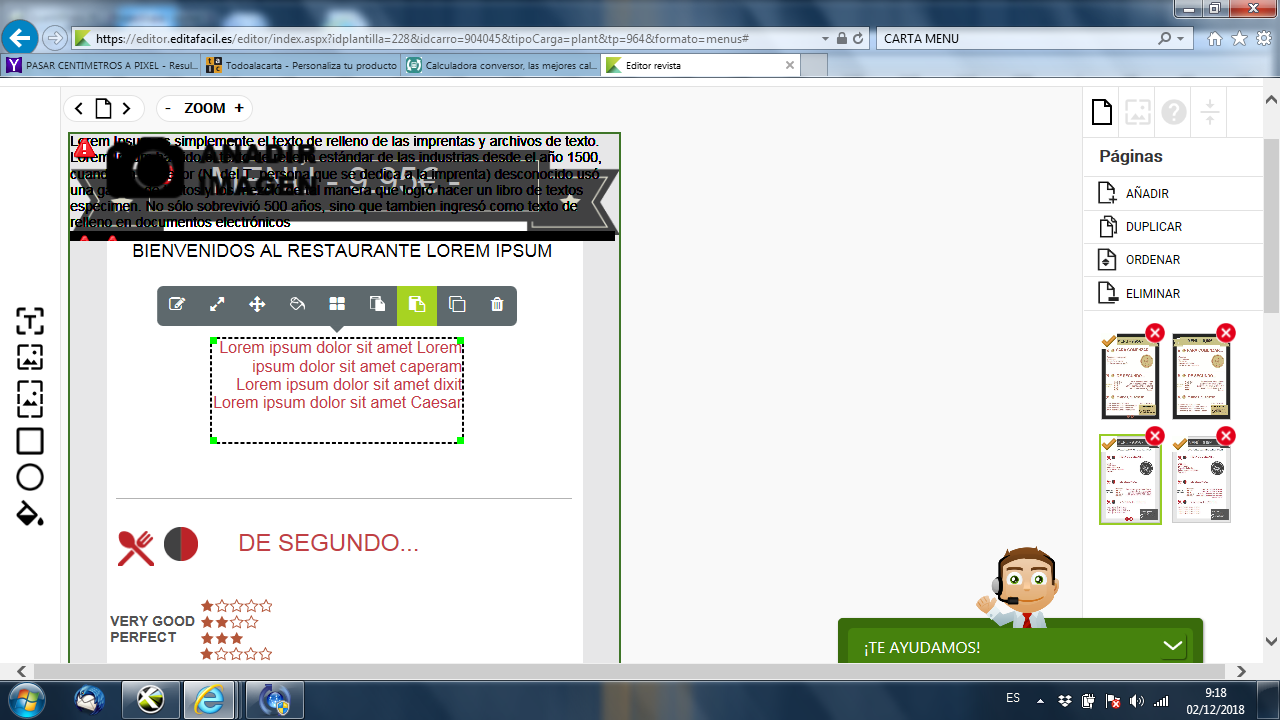Screen dimensions: 1280x720
Task: Open the search box dropdown arrow
Action: point(1182,39)
